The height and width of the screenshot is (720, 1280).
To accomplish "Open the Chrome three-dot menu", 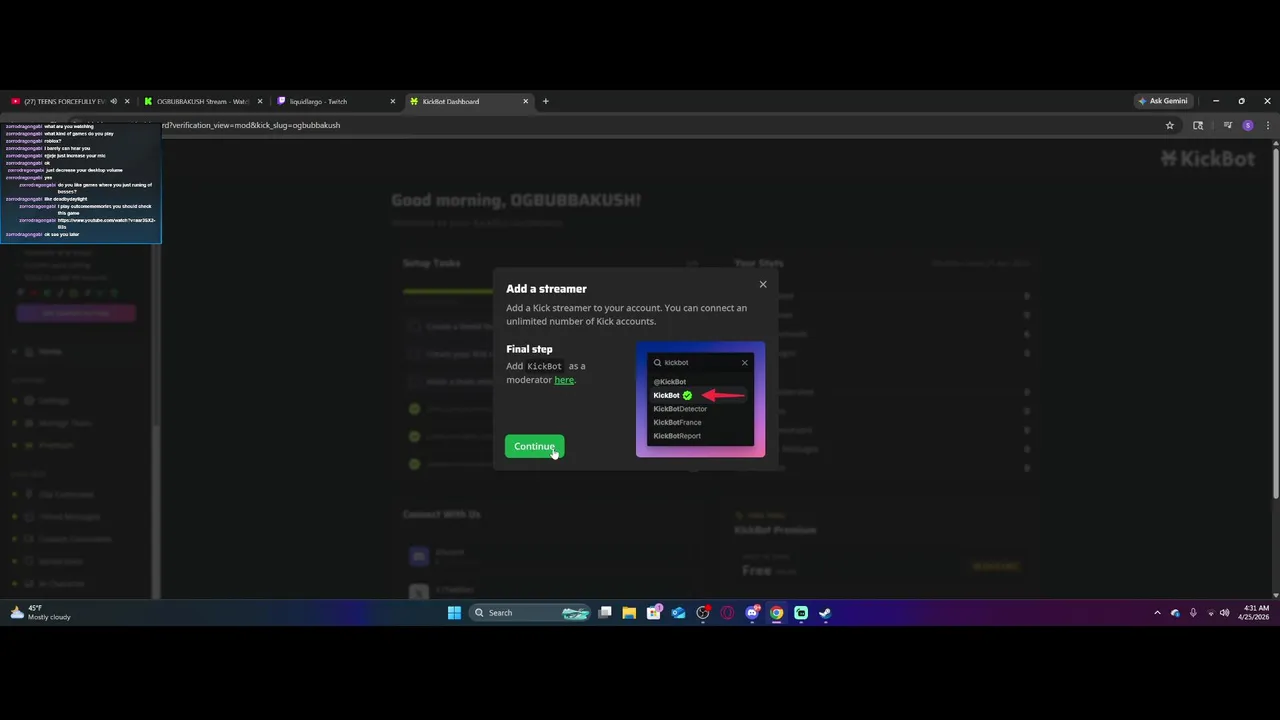I will [1268, 125].
